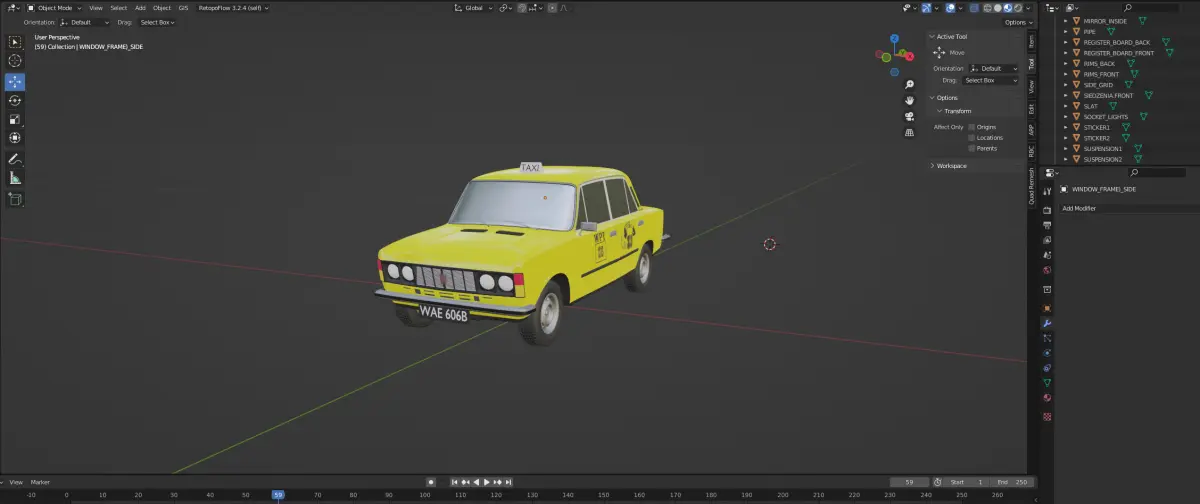Toggle Parents checkbox under Affect Only
The height and width of the screenshot is (504, 1200).
[x=971, y=148]
